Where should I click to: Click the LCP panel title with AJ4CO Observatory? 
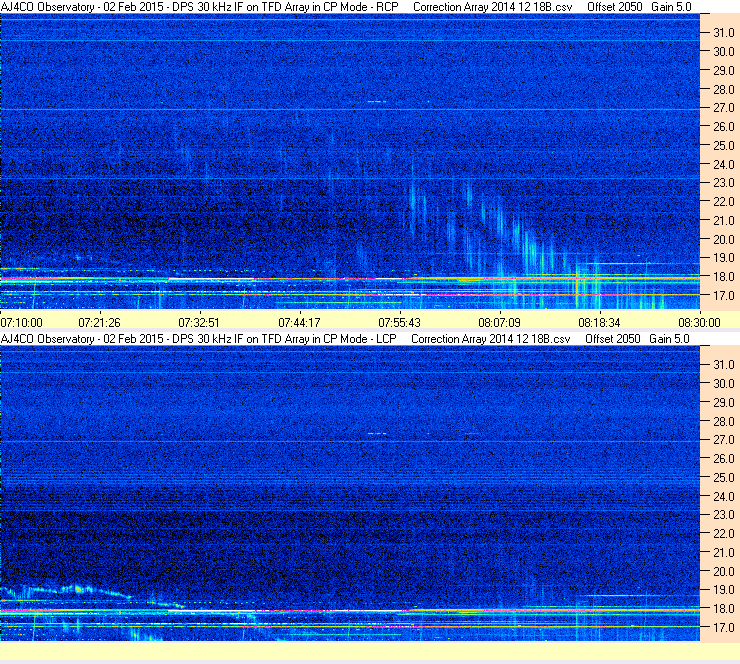pyautogui.click(x=199, y=339)
